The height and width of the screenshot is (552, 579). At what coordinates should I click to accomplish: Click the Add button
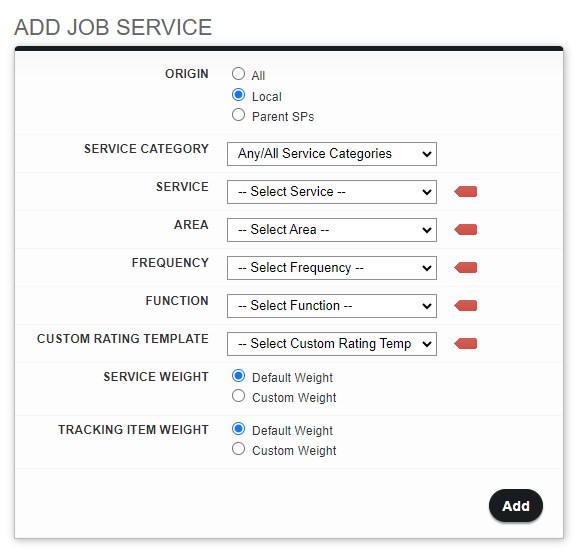[x=516, y=506]
